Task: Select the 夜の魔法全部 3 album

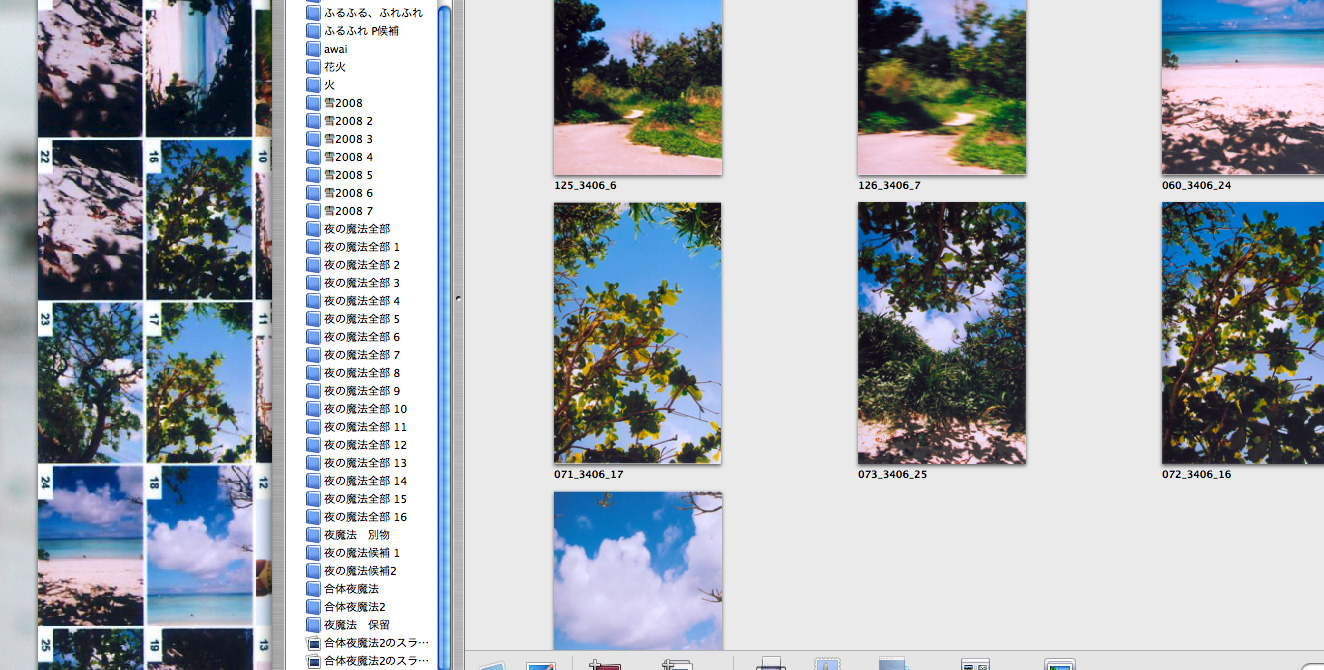Action: tap(362, 283)
